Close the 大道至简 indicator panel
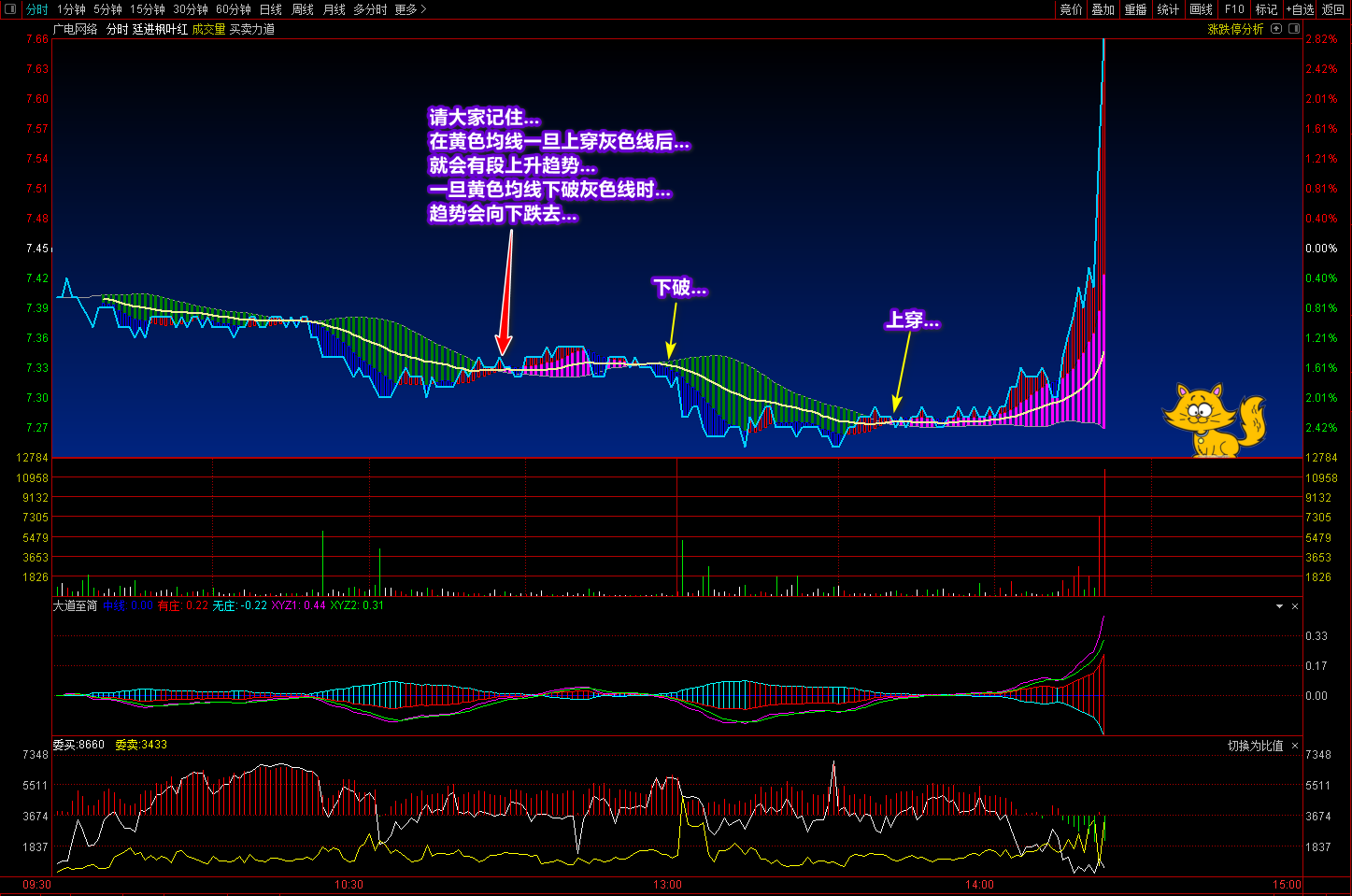This screenshot has width=1352, height=896. coord(1295,606)
